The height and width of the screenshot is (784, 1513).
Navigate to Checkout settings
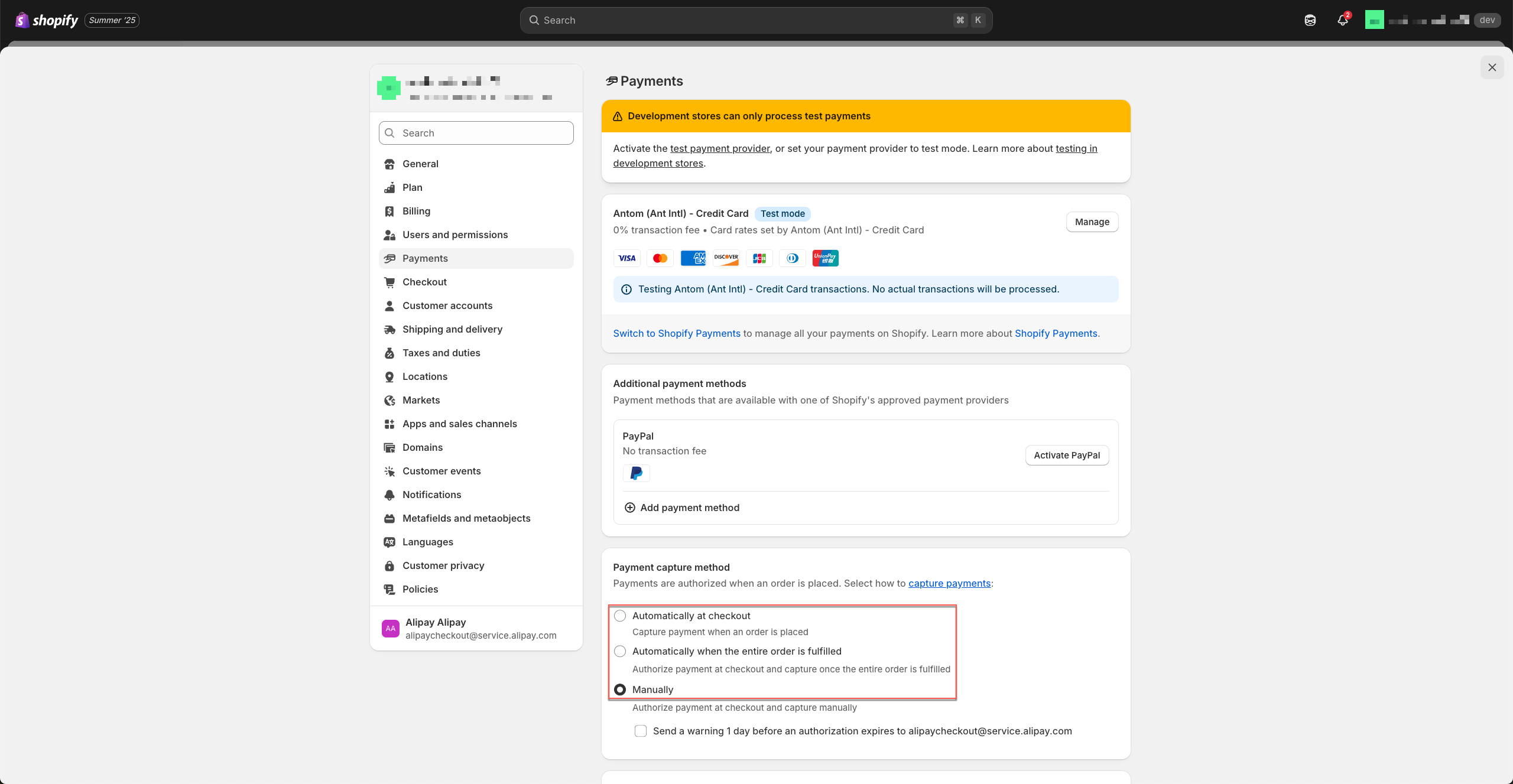coord(476,282)
